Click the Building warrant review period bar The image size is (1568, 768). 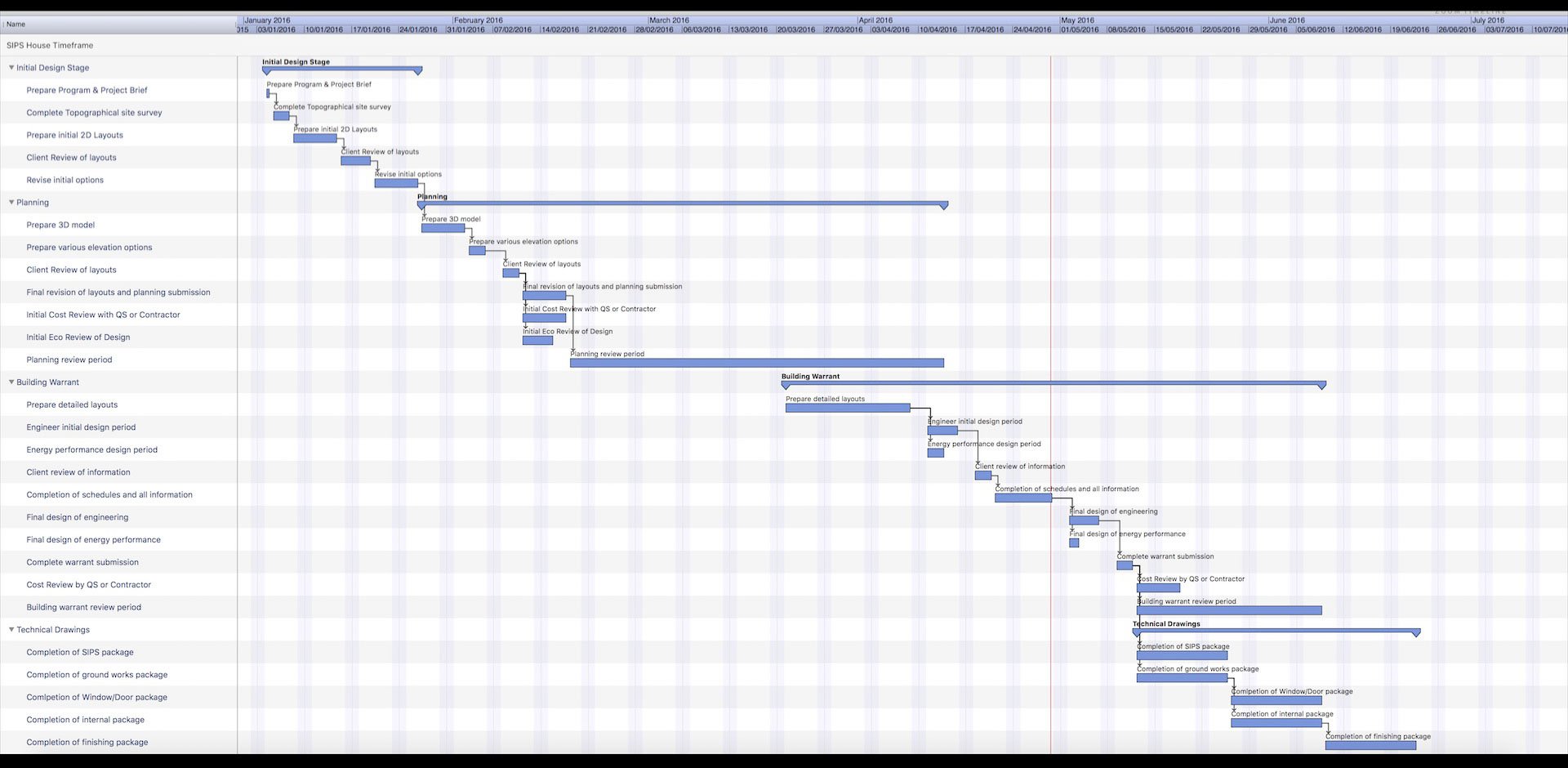click(x=1228, y=610)
